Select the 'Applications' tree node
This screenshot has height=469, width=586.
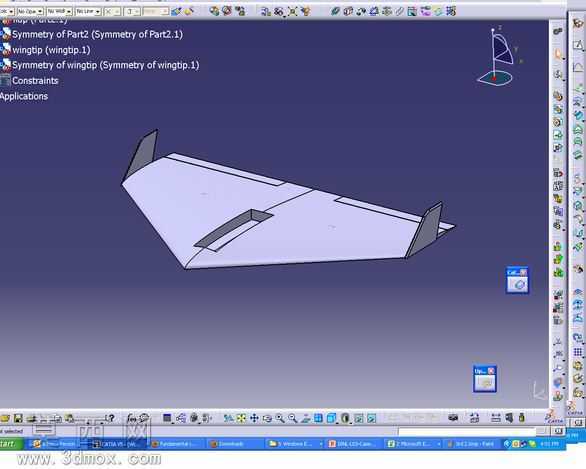[x=24, y=96]
